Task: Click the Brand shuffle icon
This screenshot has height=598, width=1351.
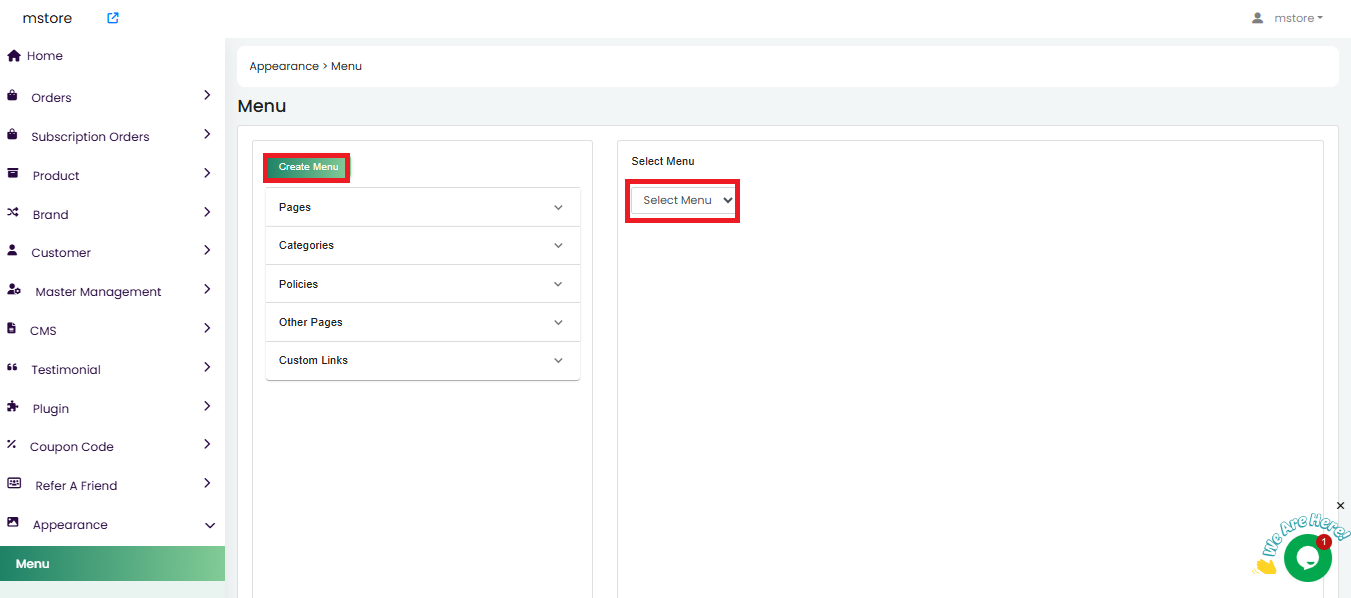Action: click(13, 213)
